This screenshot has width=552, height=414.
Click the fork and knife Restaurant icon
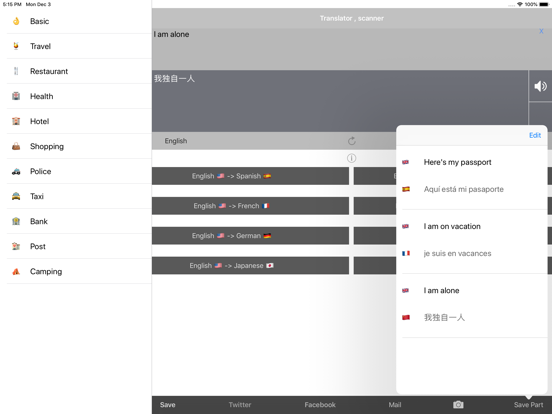point(16,71)
